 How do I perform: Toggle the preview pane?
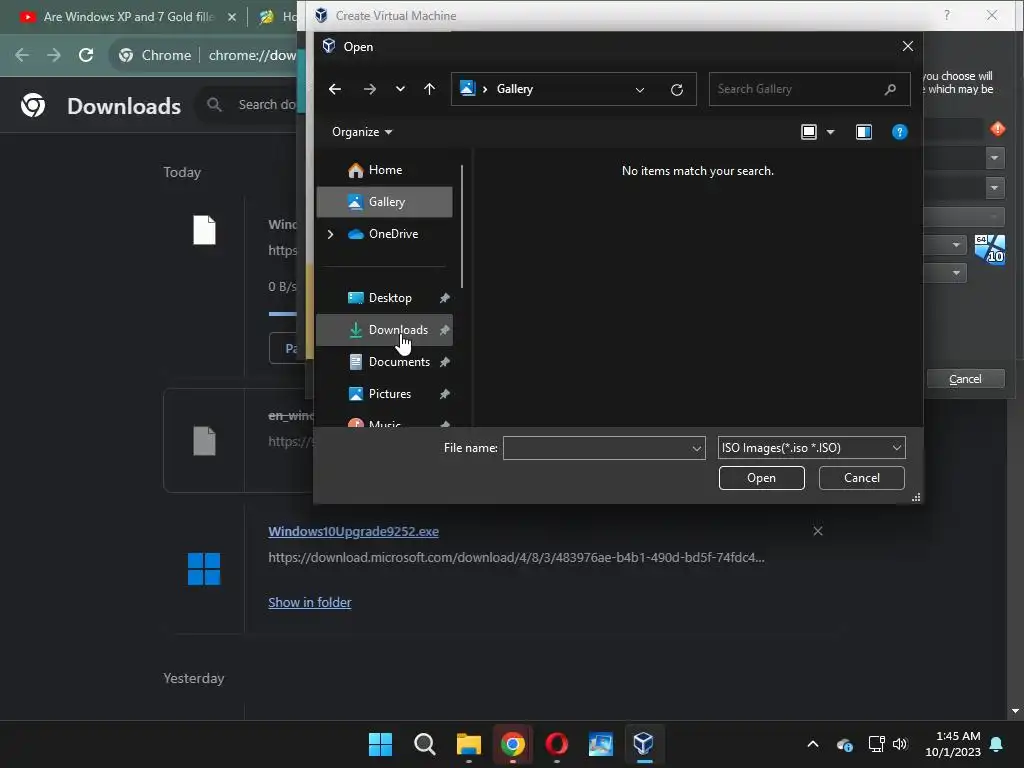863,132
